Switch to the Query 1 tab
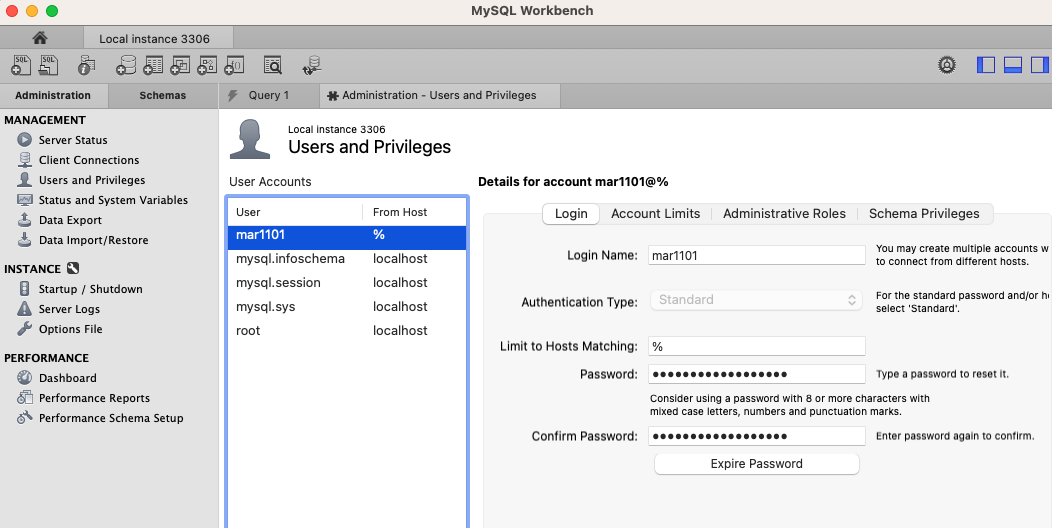1052x528 pixels. [x=269, y=95]
